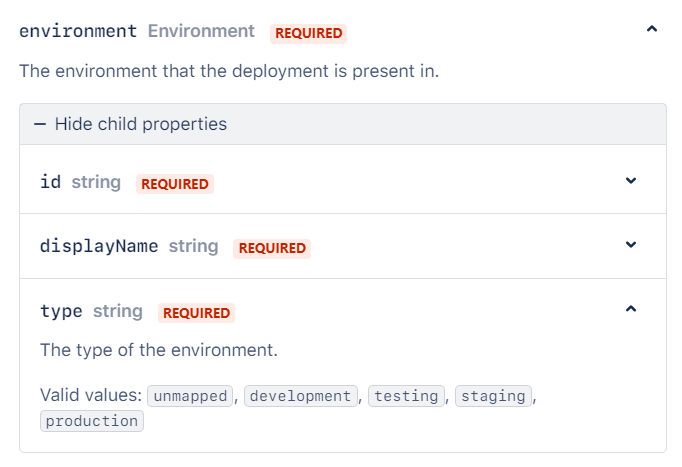Select the staging valid value chip

point(493,396)
